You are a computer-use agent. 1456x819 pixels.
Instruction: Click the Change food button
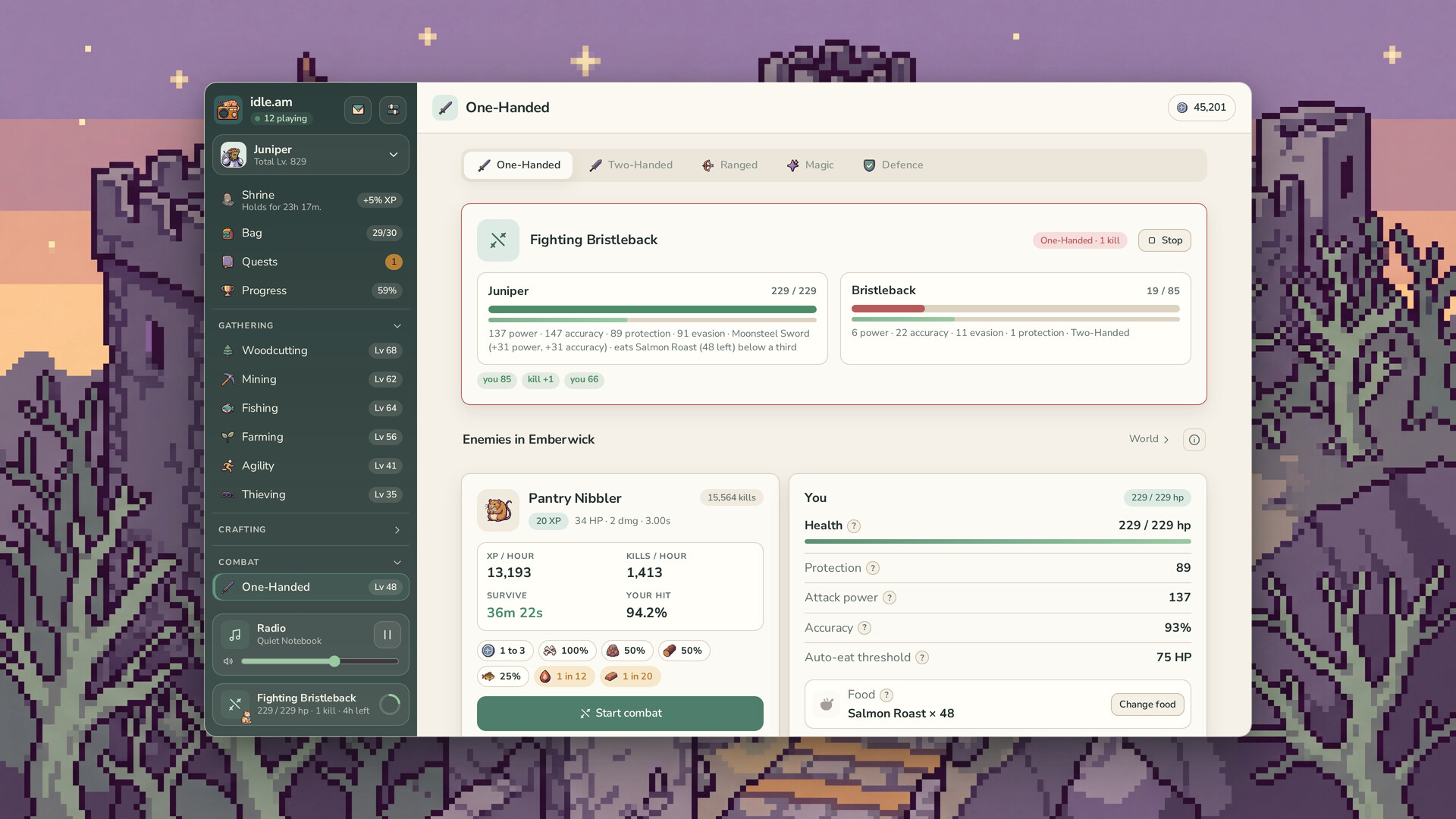click(1147, 704)
